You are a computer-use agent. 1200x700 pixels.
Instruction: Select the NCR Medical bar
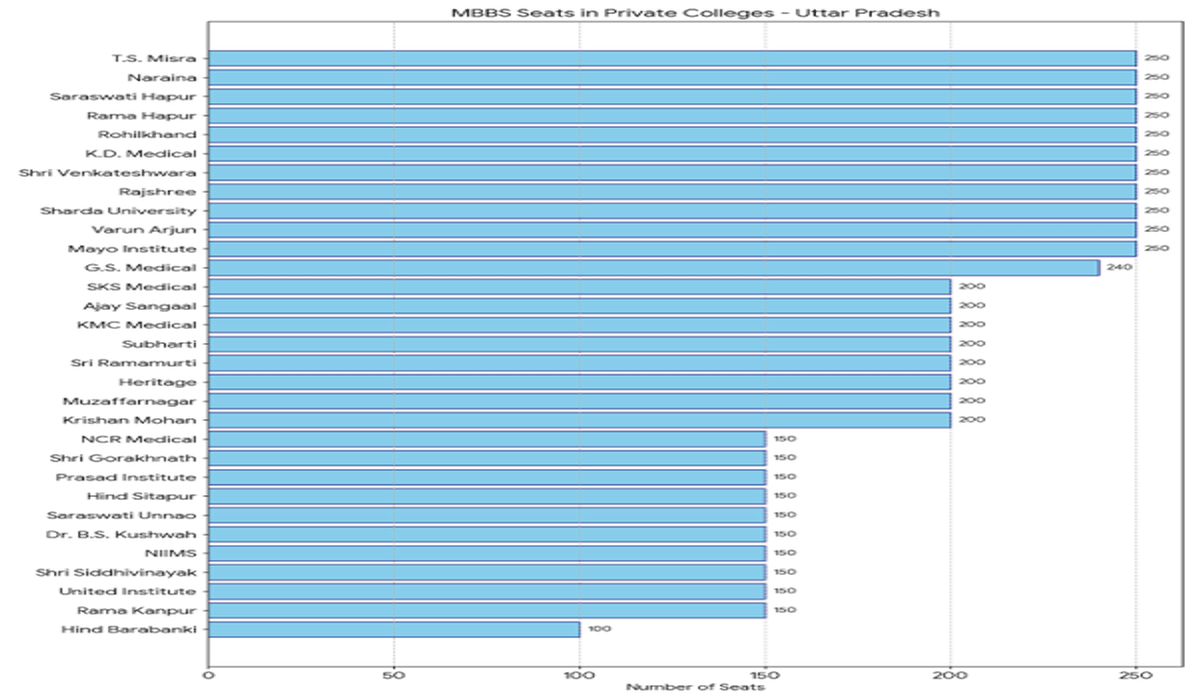coord(487,439)
